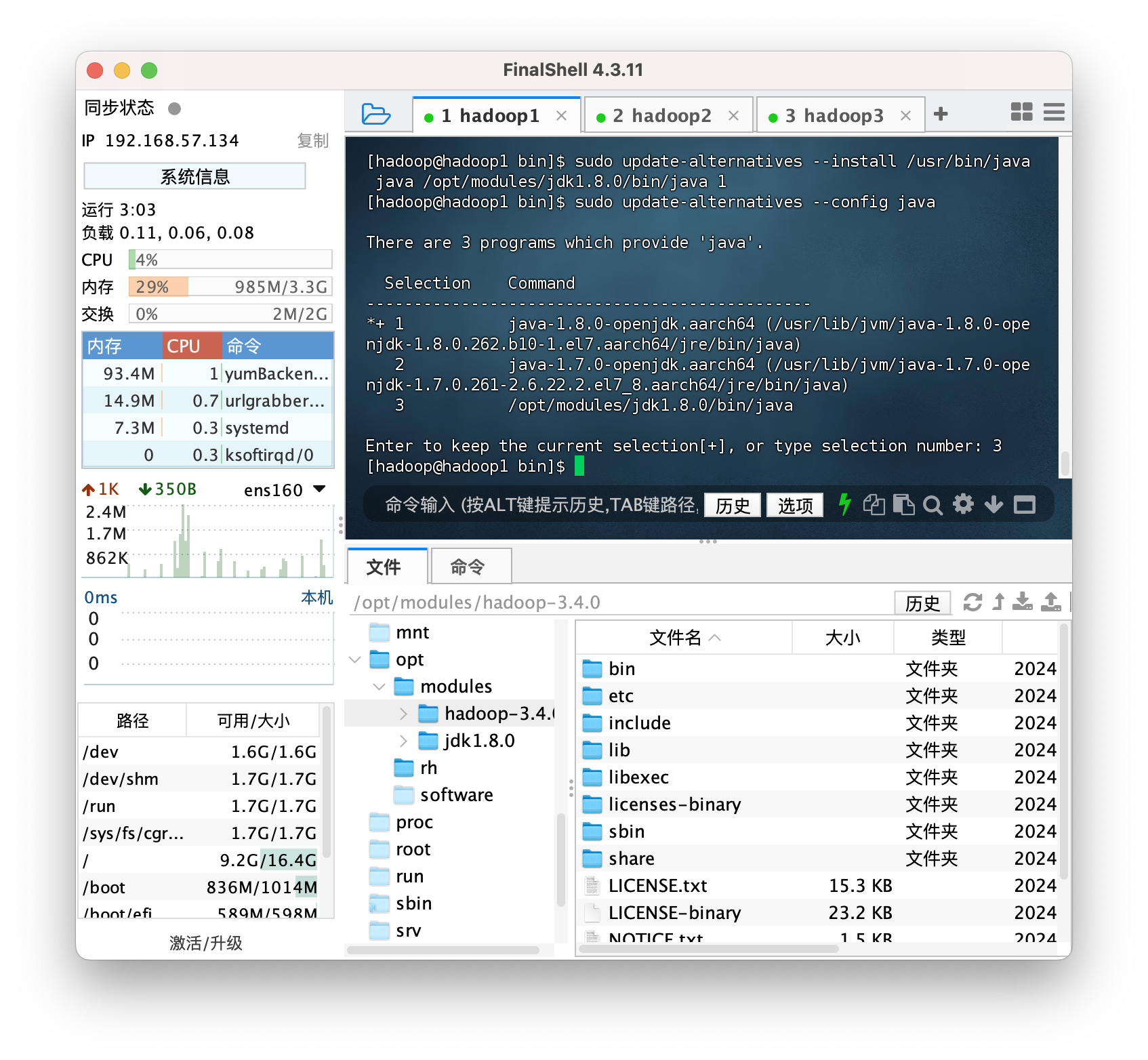The height and width of the screenshot is (1060, 1148).
Task: Select the licenses-binary folder
Action: tap(817, 804)
